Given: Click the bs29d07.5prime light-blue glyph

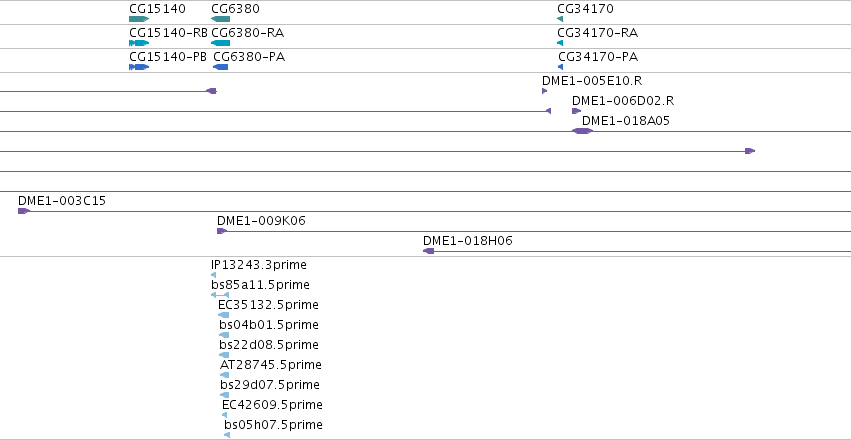Looking at the screenshot, I should pyautogui.click(x=224, y=395).
